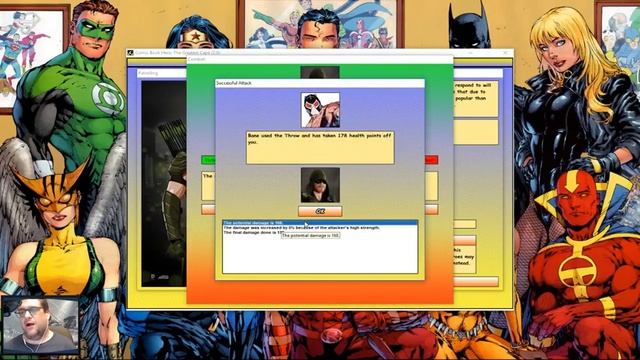The image size is (640, 360).
Task: Close the Comic Book Hero main window
Action: [x=505, y=53]
